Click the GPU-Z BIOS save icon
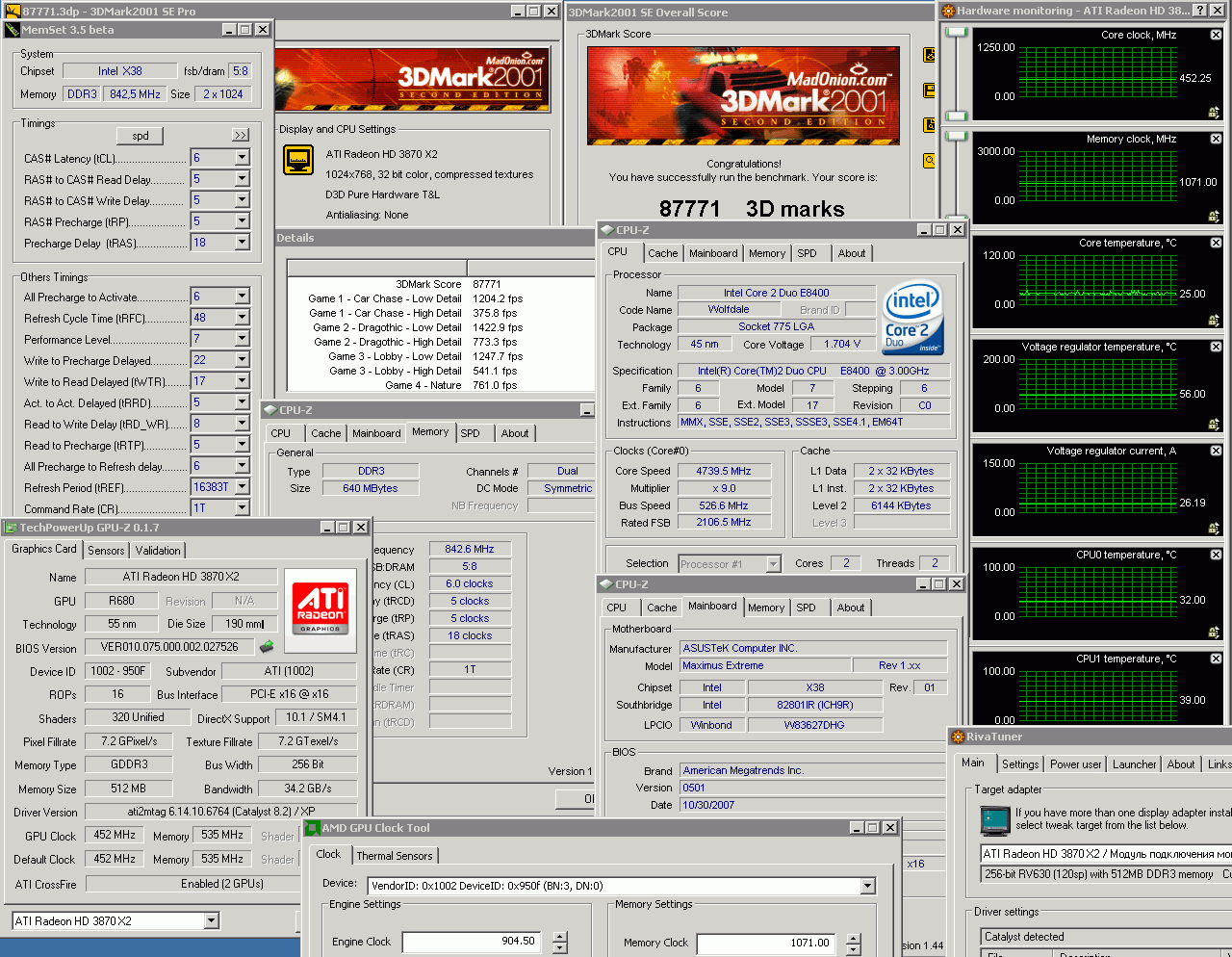Viewport: 1232px width, 957px height. point(267,647)
